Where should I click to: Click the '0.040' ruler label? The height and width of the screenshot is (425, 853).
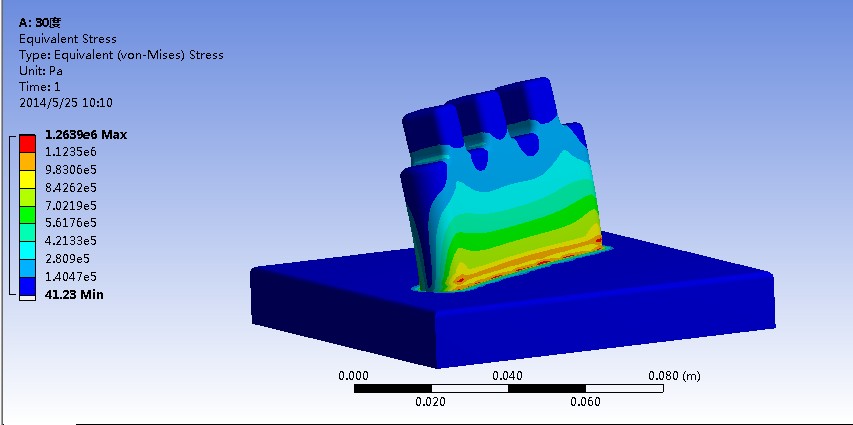pyautogui.click(x=507, y=375)
